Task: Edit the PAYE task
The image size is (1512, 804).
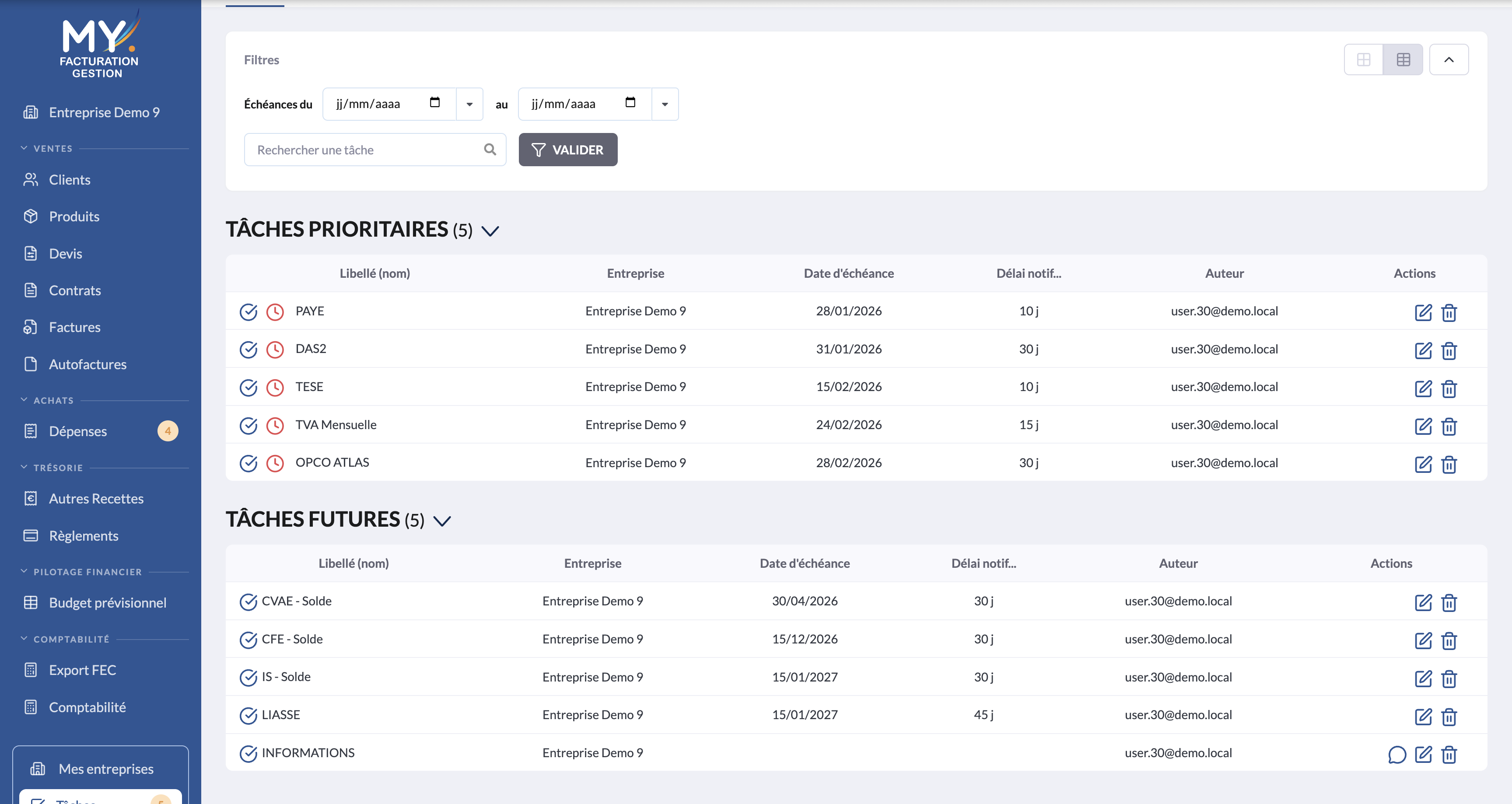Action: coord(1423,312)
